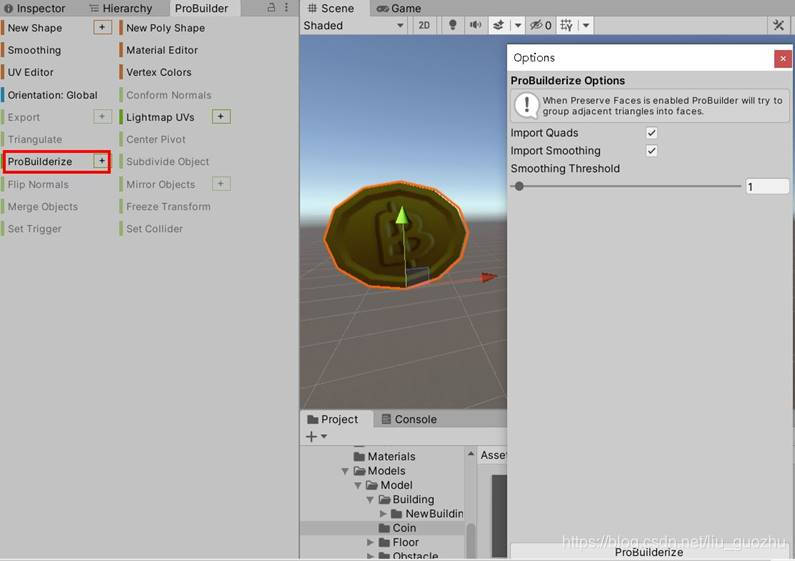Open the UV Editor
Viewport: 795px width, 561px height.
30,72
